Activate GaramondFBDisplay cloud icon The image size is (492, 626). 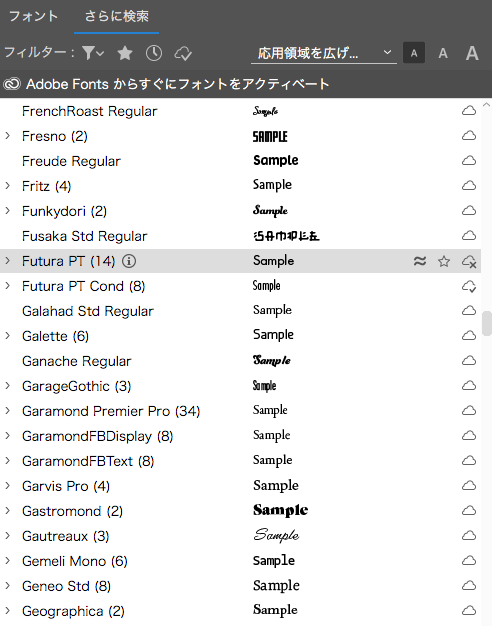pyautogui.click(x=469, y=436)
